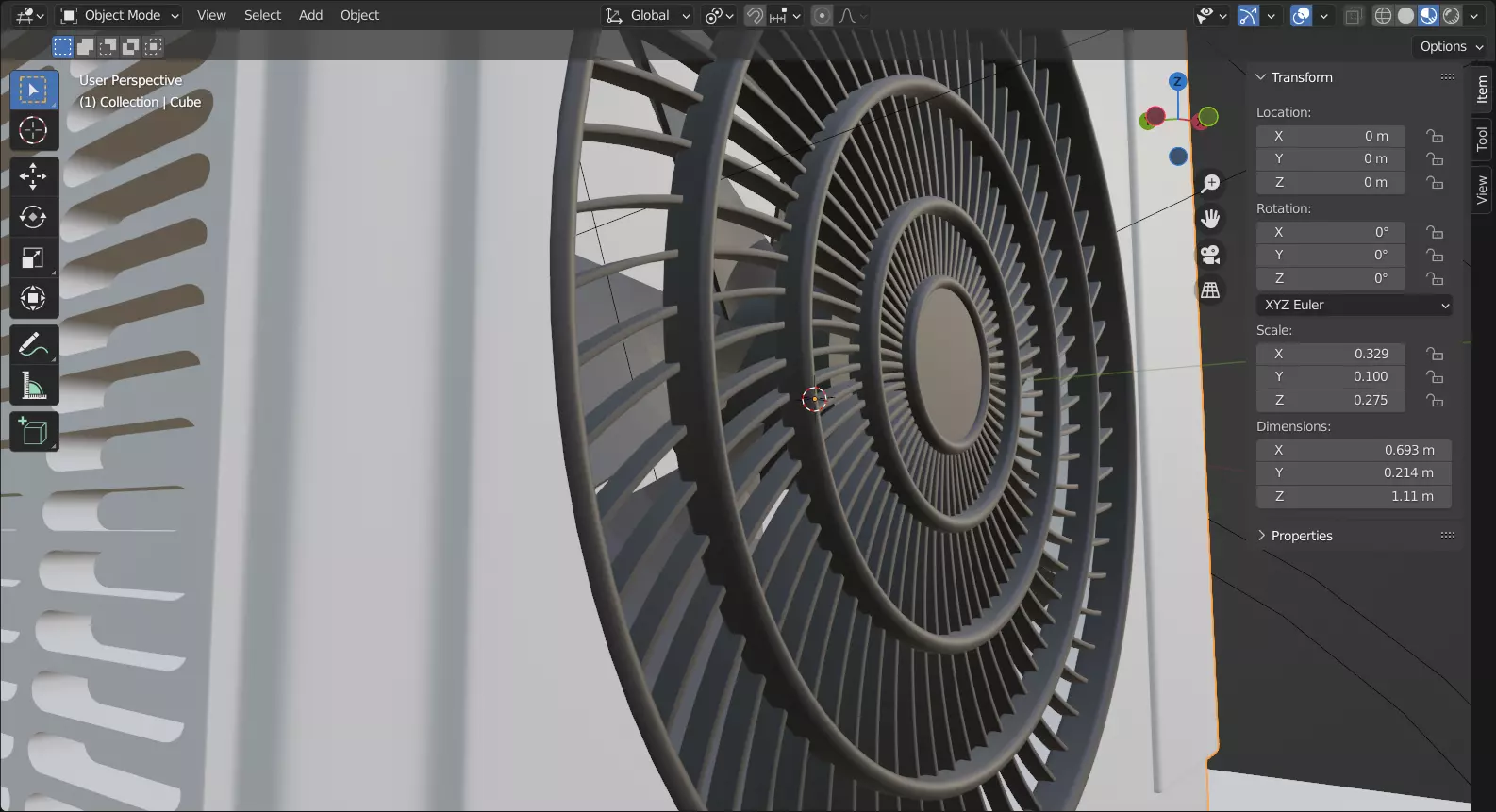Toggle lock on Rotation Z
Image resolution: width=1496 pixels, height=812 pixels.
click(x=1435, y=278)
